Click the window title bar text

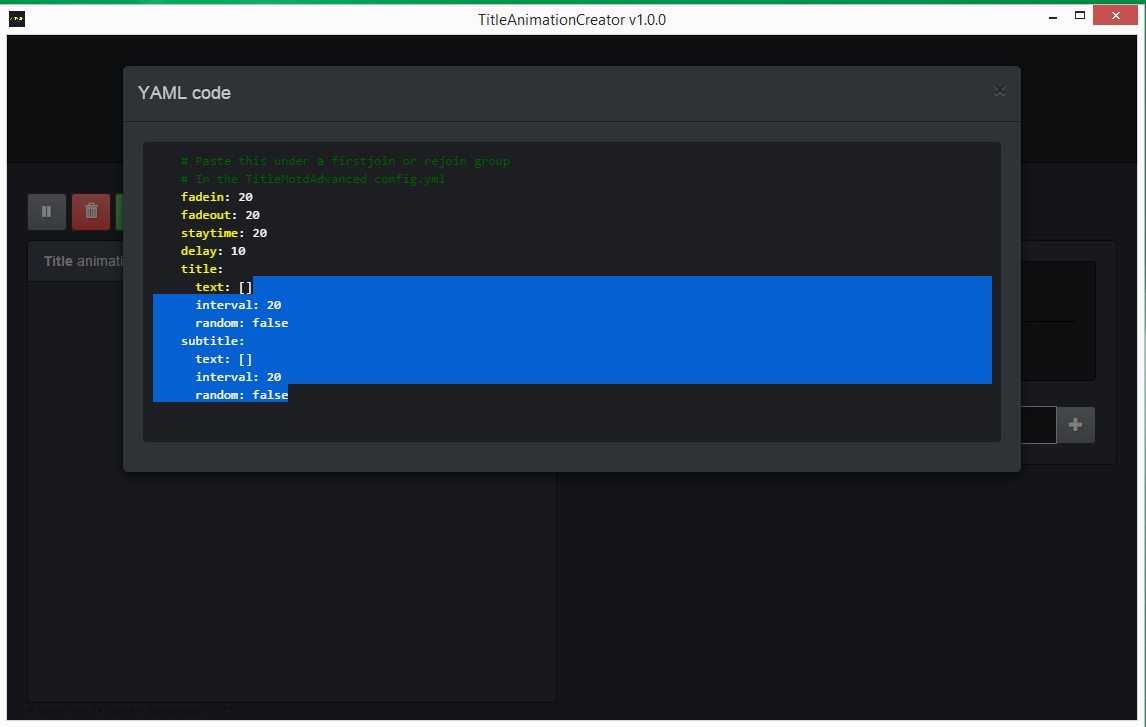coord(572,19)
